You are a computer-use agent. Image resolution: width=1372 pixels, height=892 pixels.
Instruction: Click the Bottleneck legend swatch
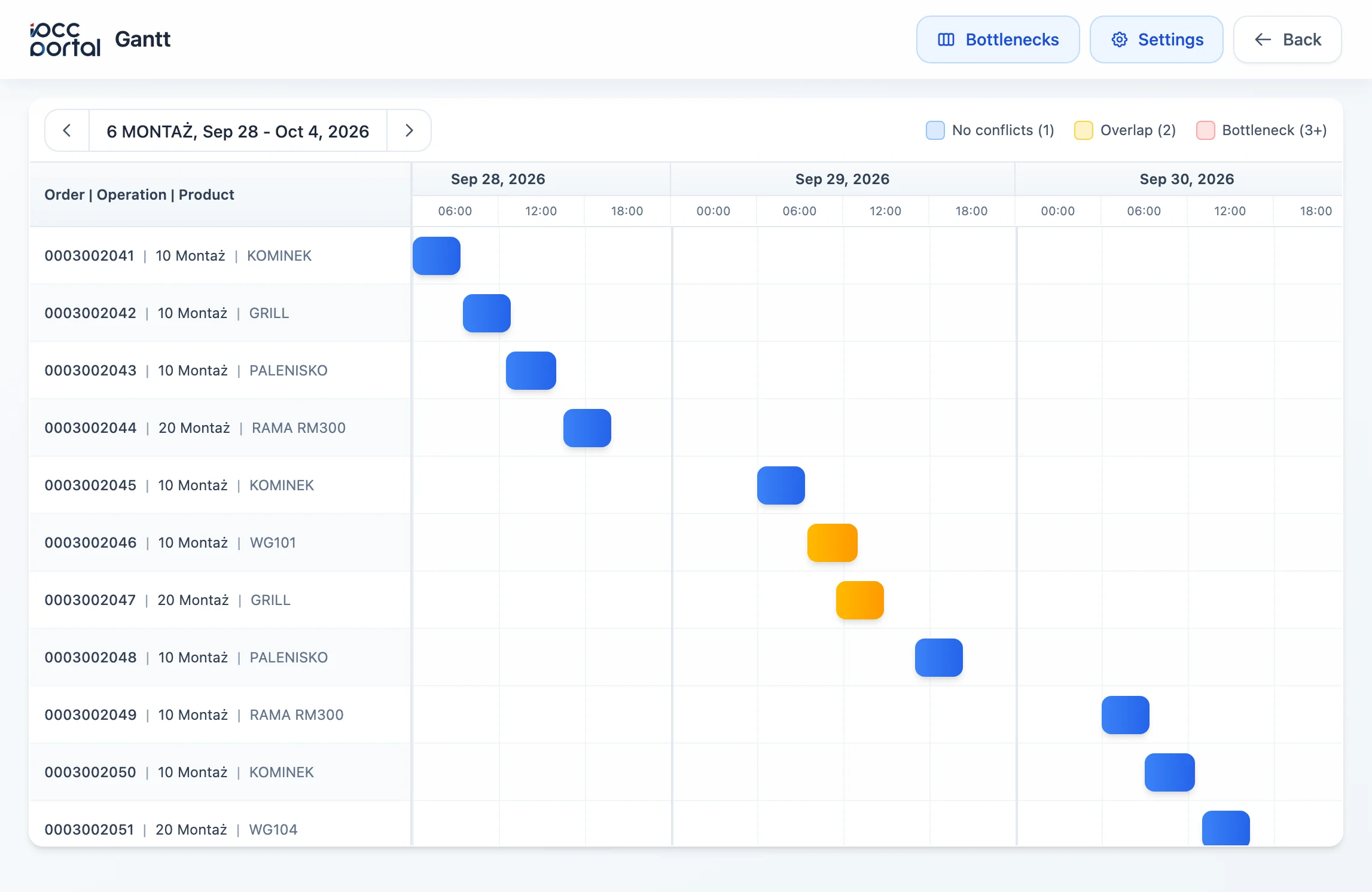pyautogui.click(x=1205, y=130)
